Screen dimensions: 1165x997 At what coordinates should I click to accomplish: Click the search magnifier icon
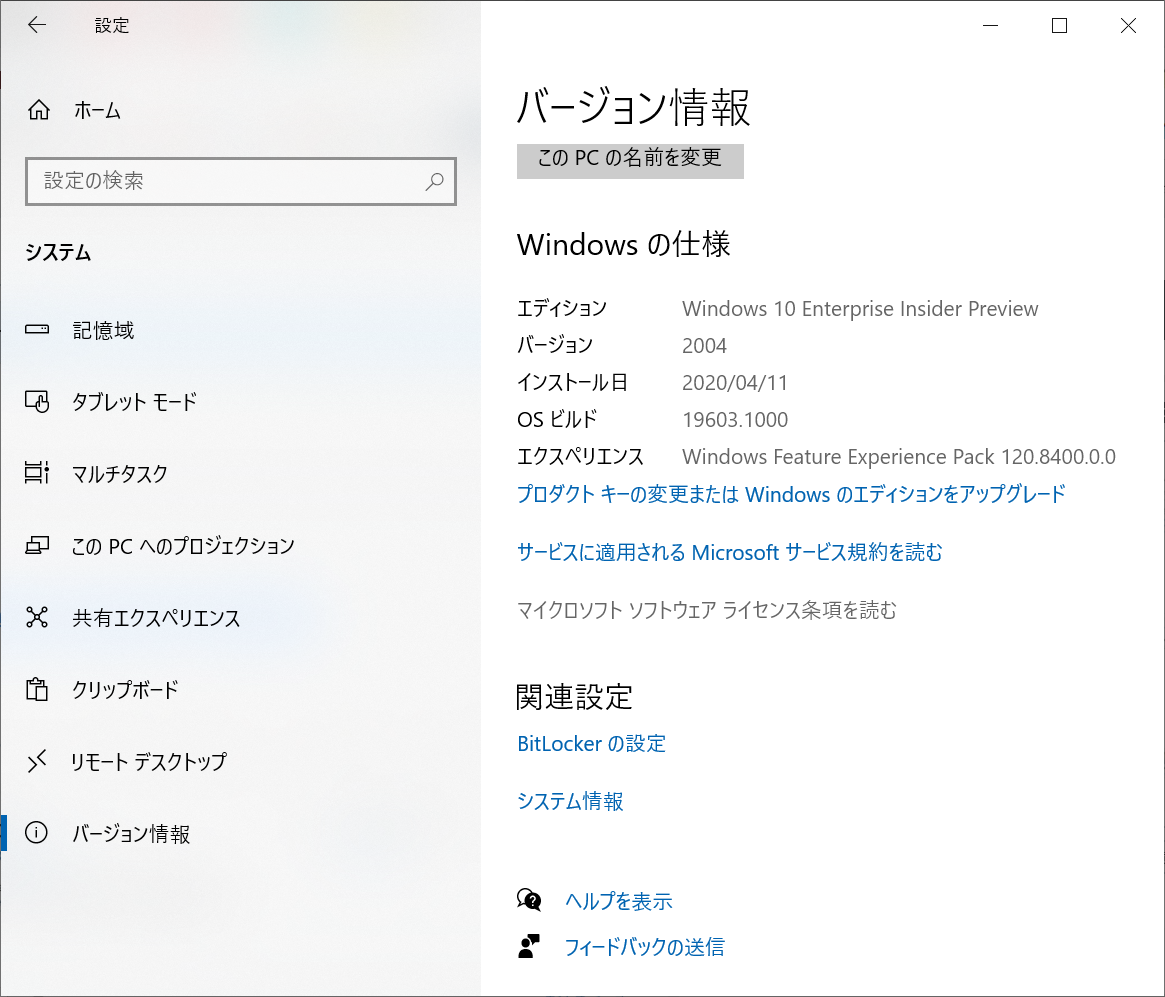point(435,181)
